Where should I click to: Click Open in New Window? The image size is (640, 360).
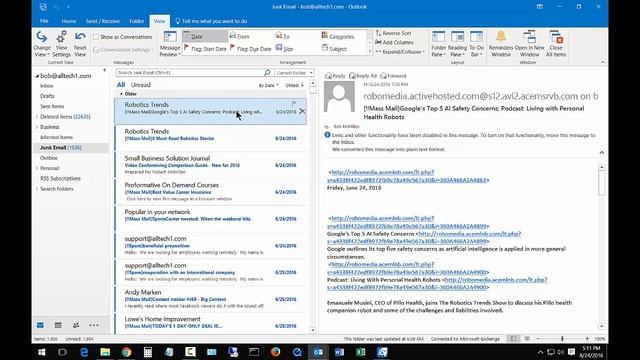click(529, 44)
